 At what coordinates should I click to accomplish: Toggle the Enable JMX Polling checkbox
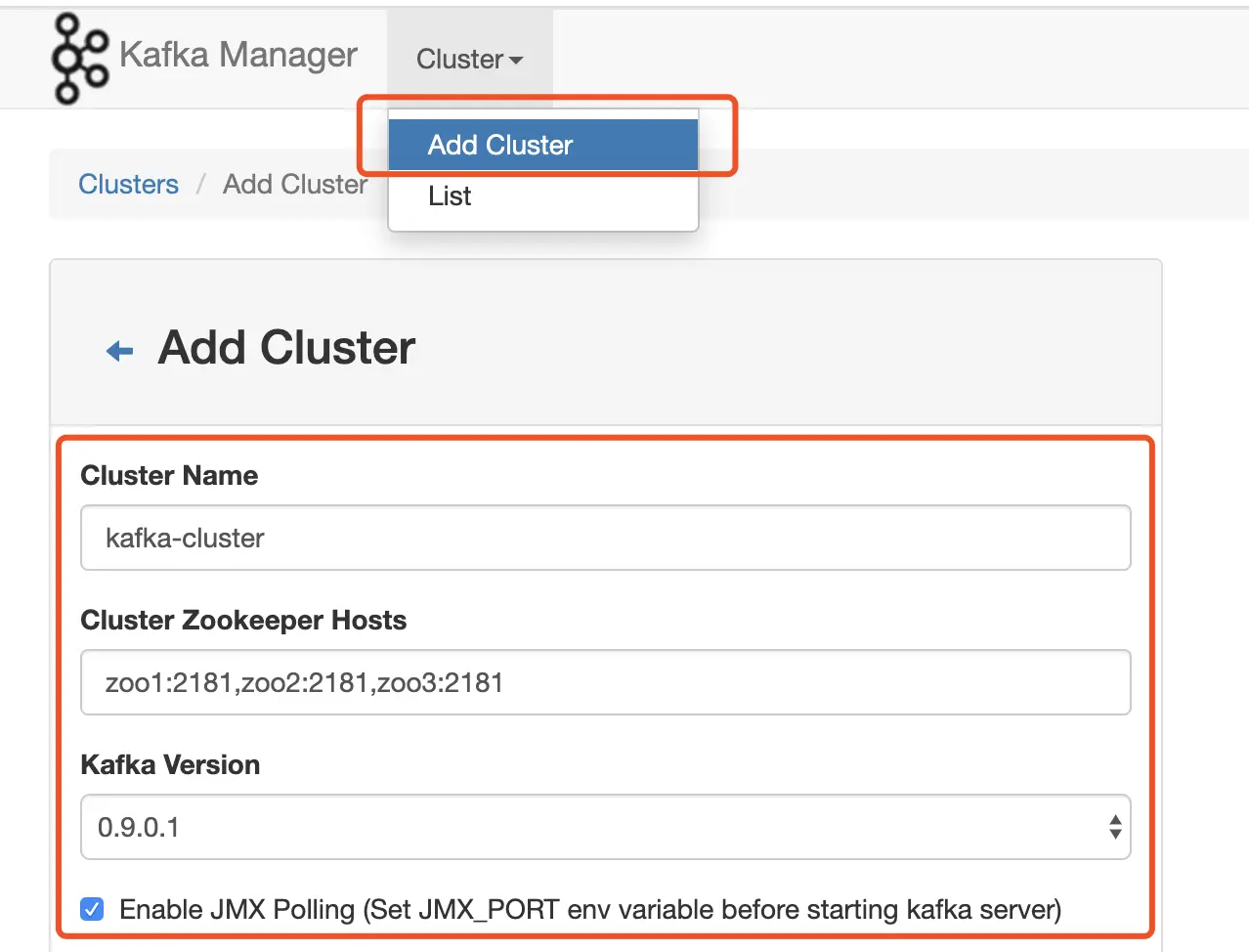(x=92, y=909)
